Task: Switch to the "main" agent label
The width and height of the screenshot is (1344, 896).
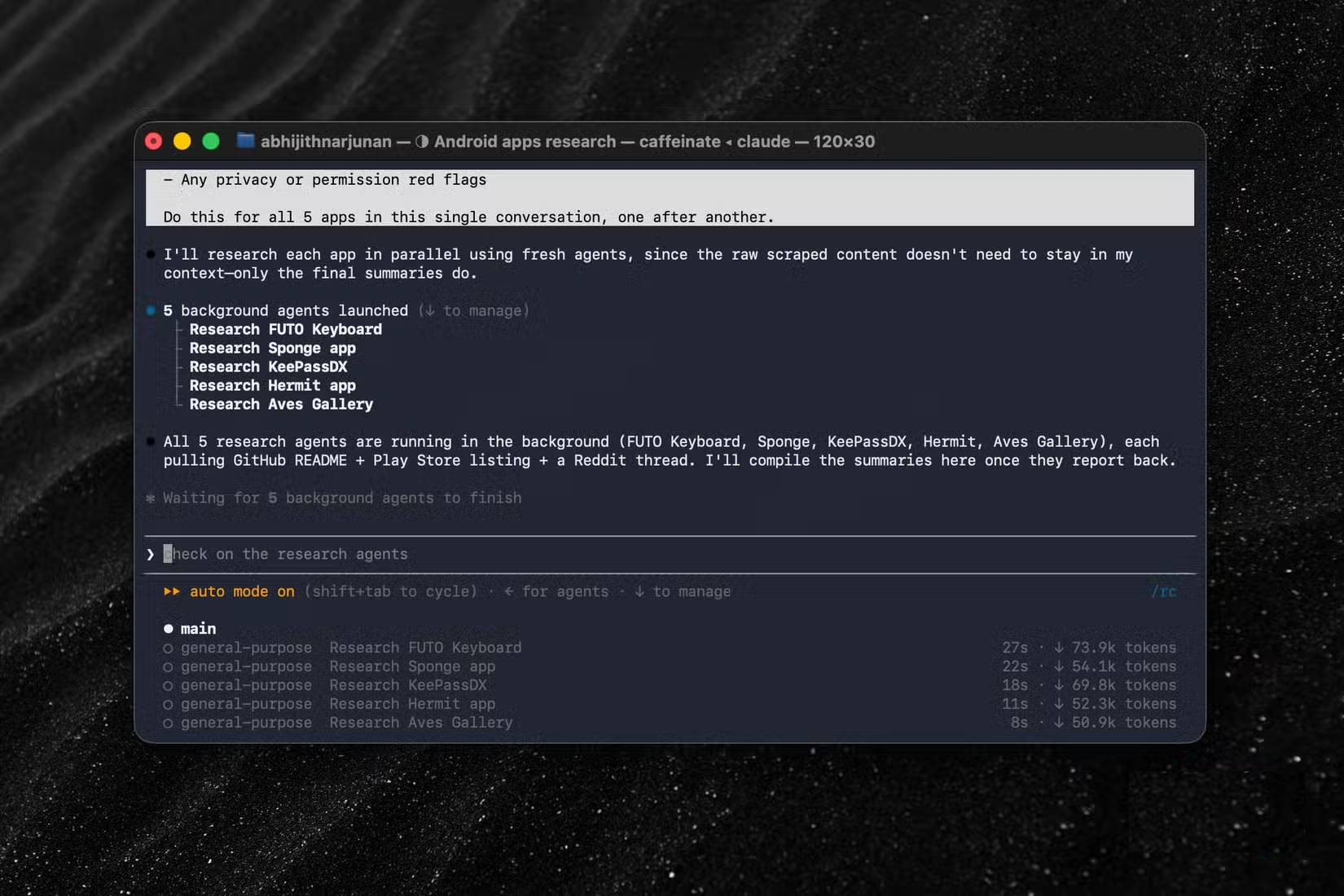Action: tap(199, 629)
